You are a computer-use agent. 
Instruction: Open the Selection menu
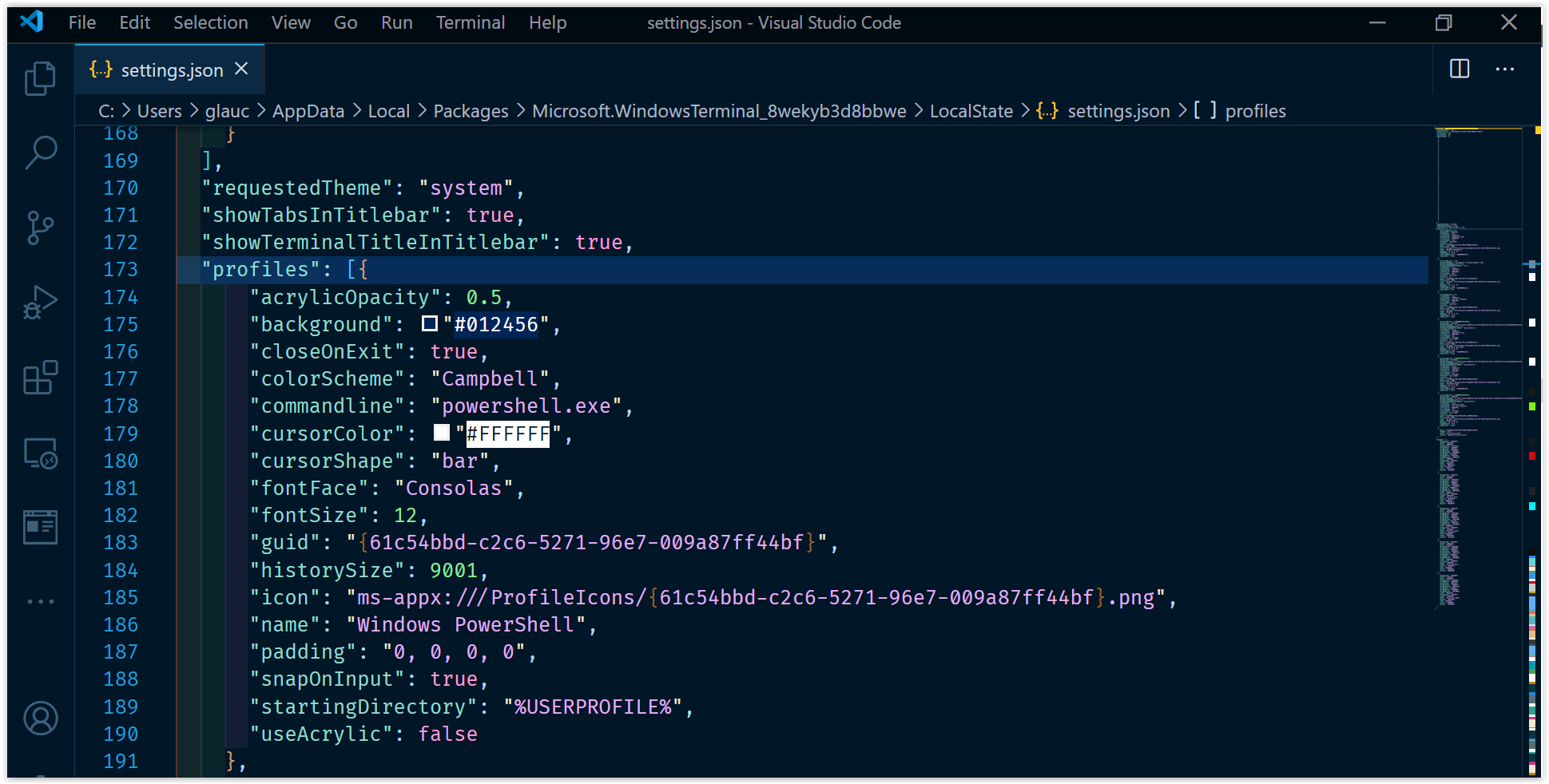click(211, 22)
